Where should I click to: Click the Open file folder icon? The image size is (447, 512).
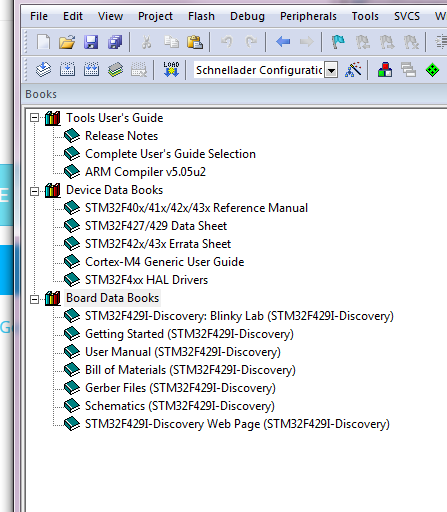point(67,42)
